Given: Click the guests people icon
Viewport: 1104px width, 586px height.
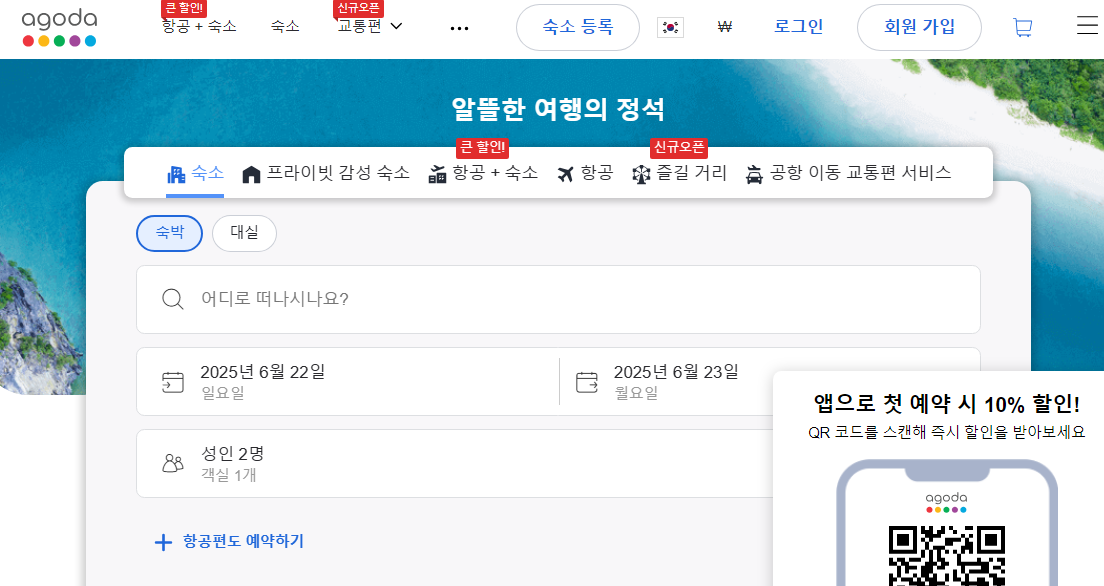Looking at the screenshot, I should [172, 463].
